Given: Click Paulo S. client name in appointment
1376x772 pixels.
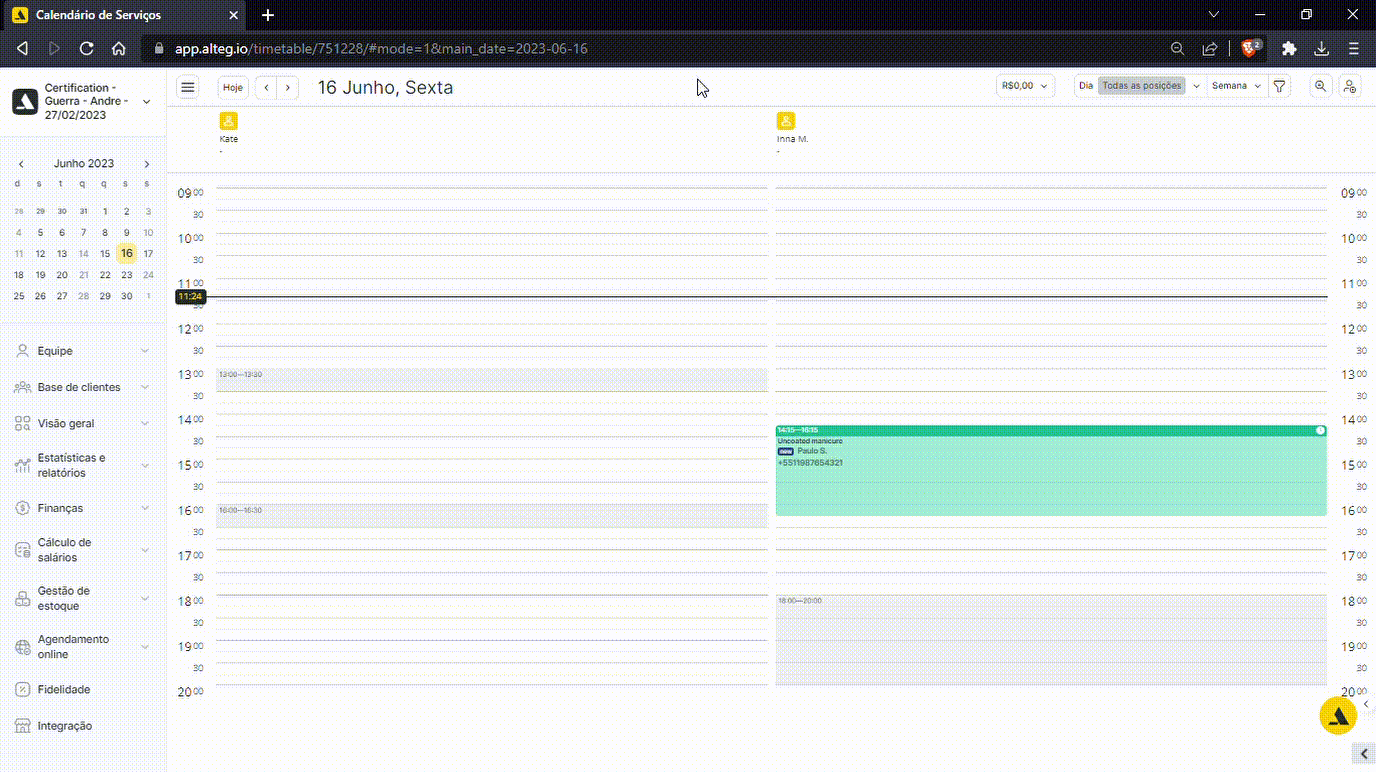Looking at the screenshot, I should (x=812, y=452).
